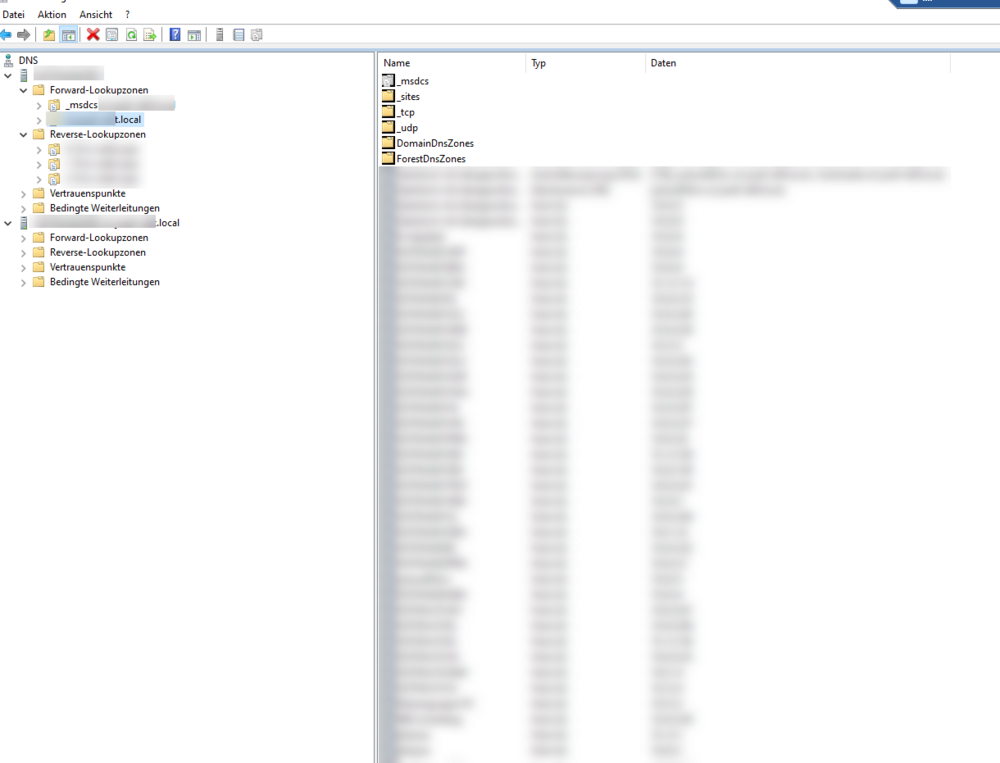This screenshot has height=763, width=1000.
Task: Click the Up One Level folder icon
Action: tap(49, 35)
